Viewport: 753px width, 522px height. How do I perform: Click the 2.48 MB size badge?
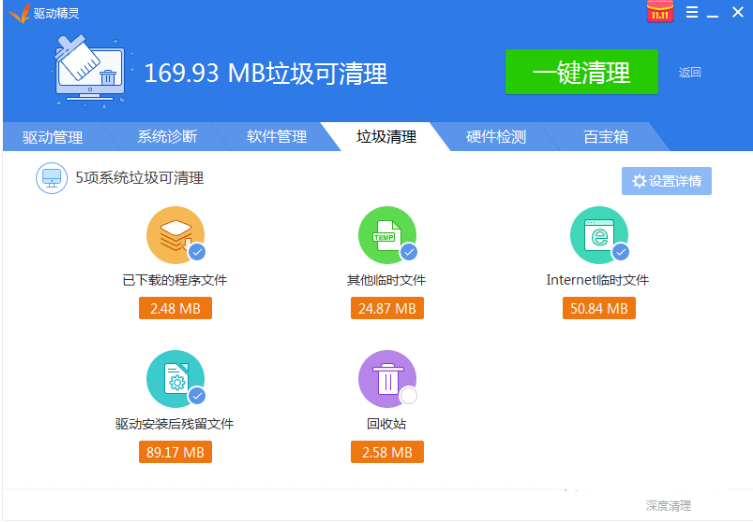point(175,308)
